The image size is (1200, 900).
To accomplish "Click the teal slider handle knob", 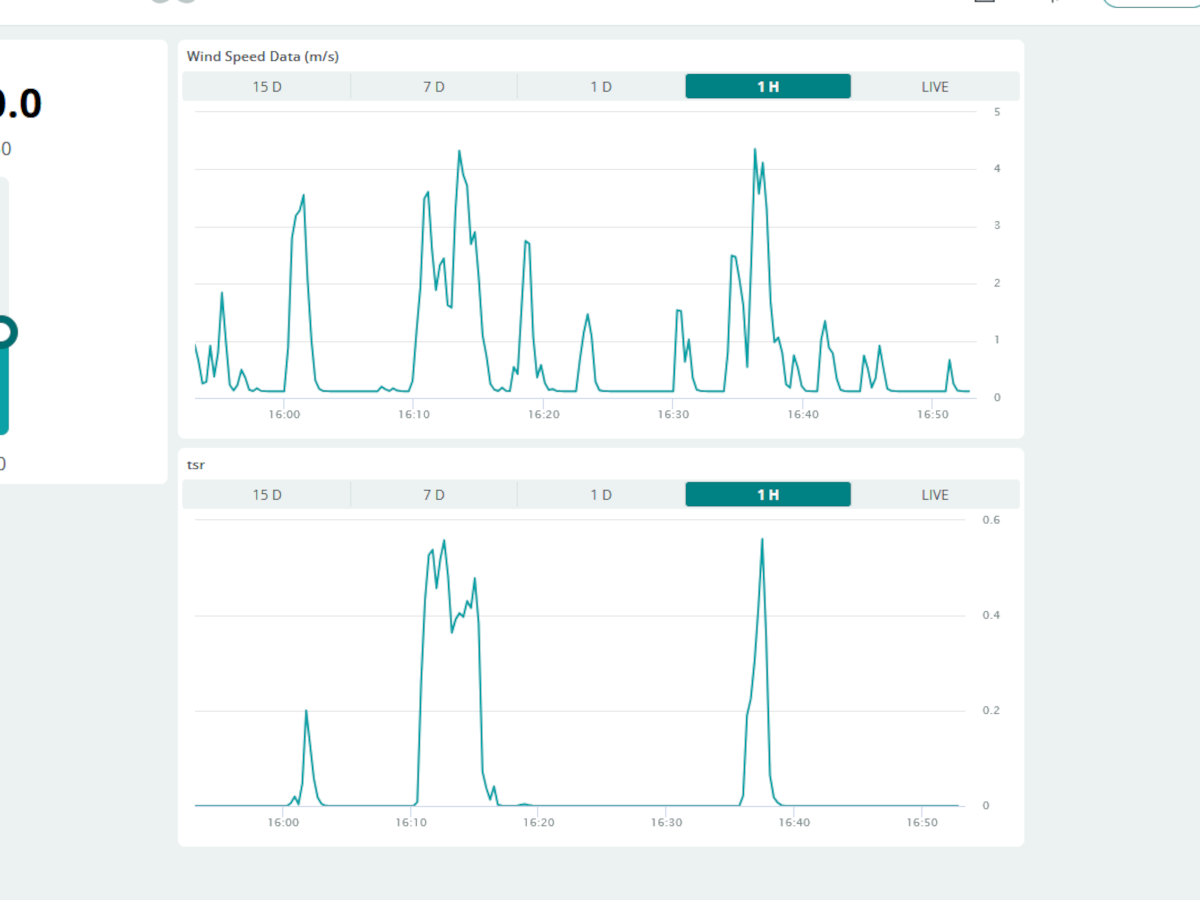I will point(4,332).
